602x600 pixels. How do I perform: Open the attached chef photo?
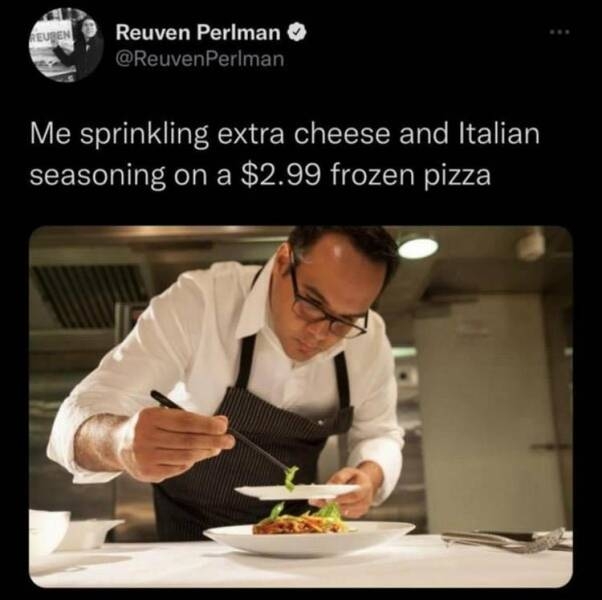point(301,406)
